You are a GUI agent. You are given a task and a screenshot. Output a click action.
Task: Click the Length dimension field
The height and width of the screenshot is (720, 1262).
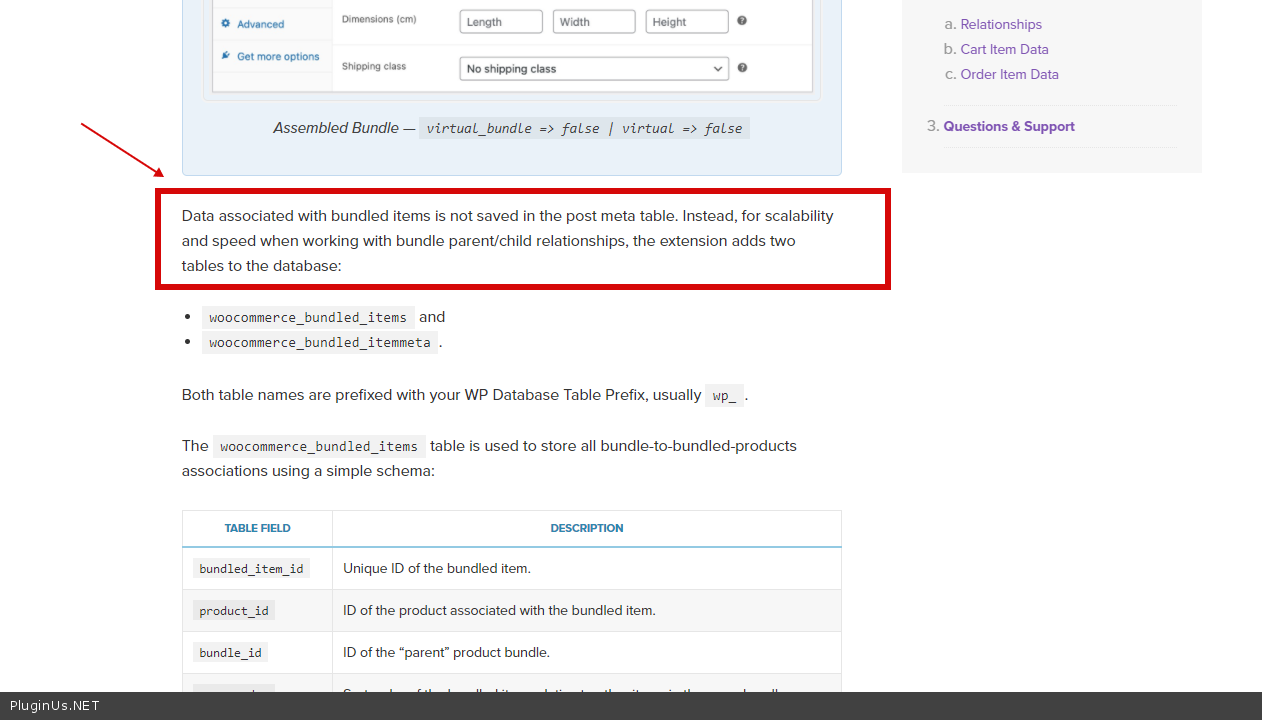click(501, 22)
